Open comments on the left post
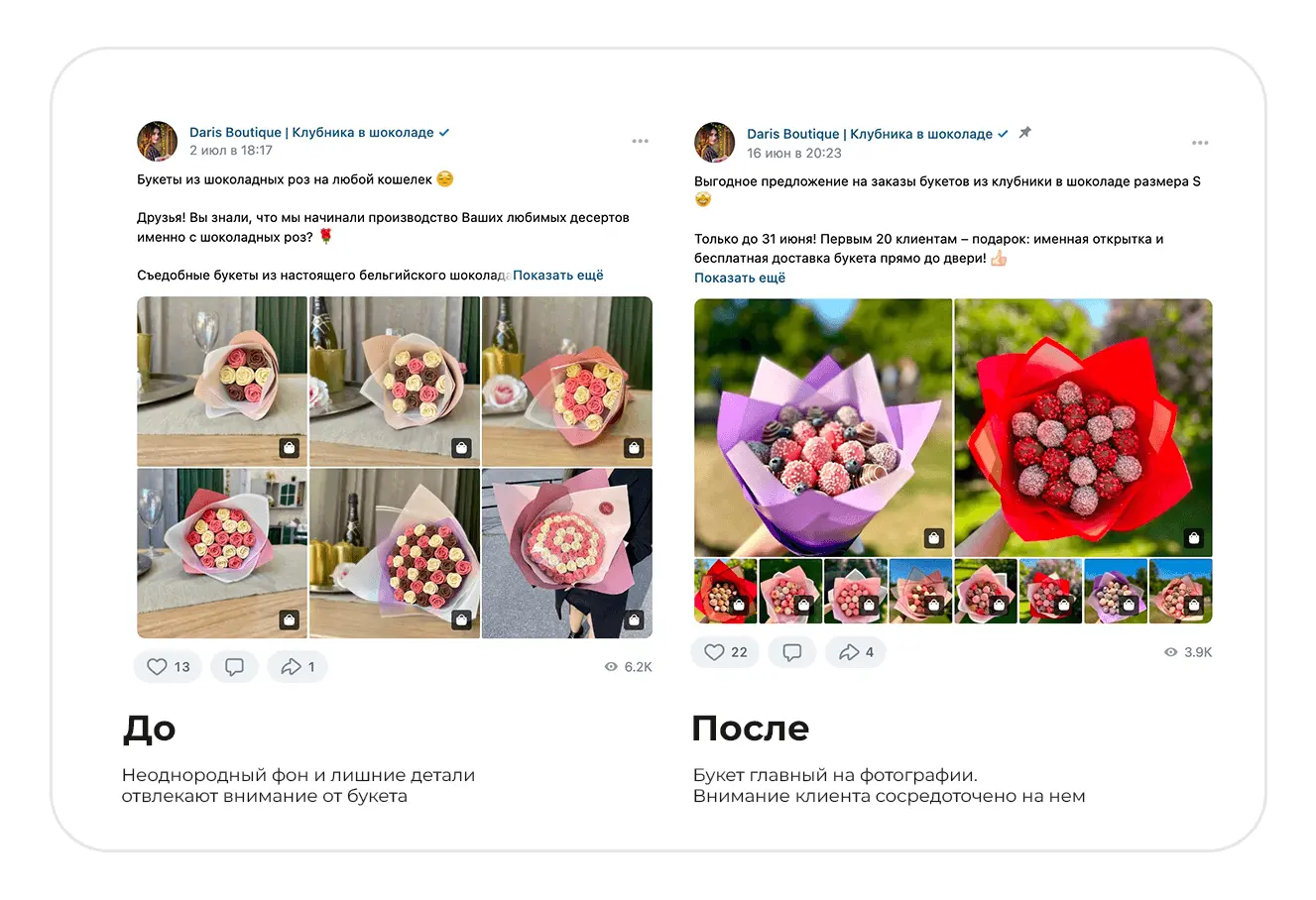The height and width of the screenshot is (900, 1316). (234, 667)
